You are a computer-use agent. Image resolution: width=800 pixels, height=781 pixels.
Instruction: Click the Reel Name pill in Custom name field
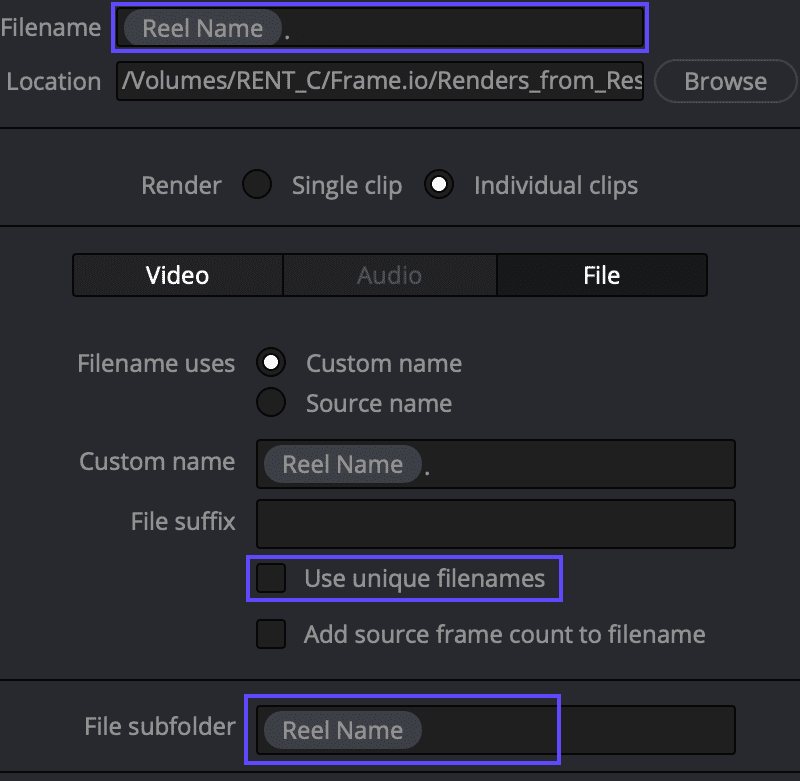(341, 464)
